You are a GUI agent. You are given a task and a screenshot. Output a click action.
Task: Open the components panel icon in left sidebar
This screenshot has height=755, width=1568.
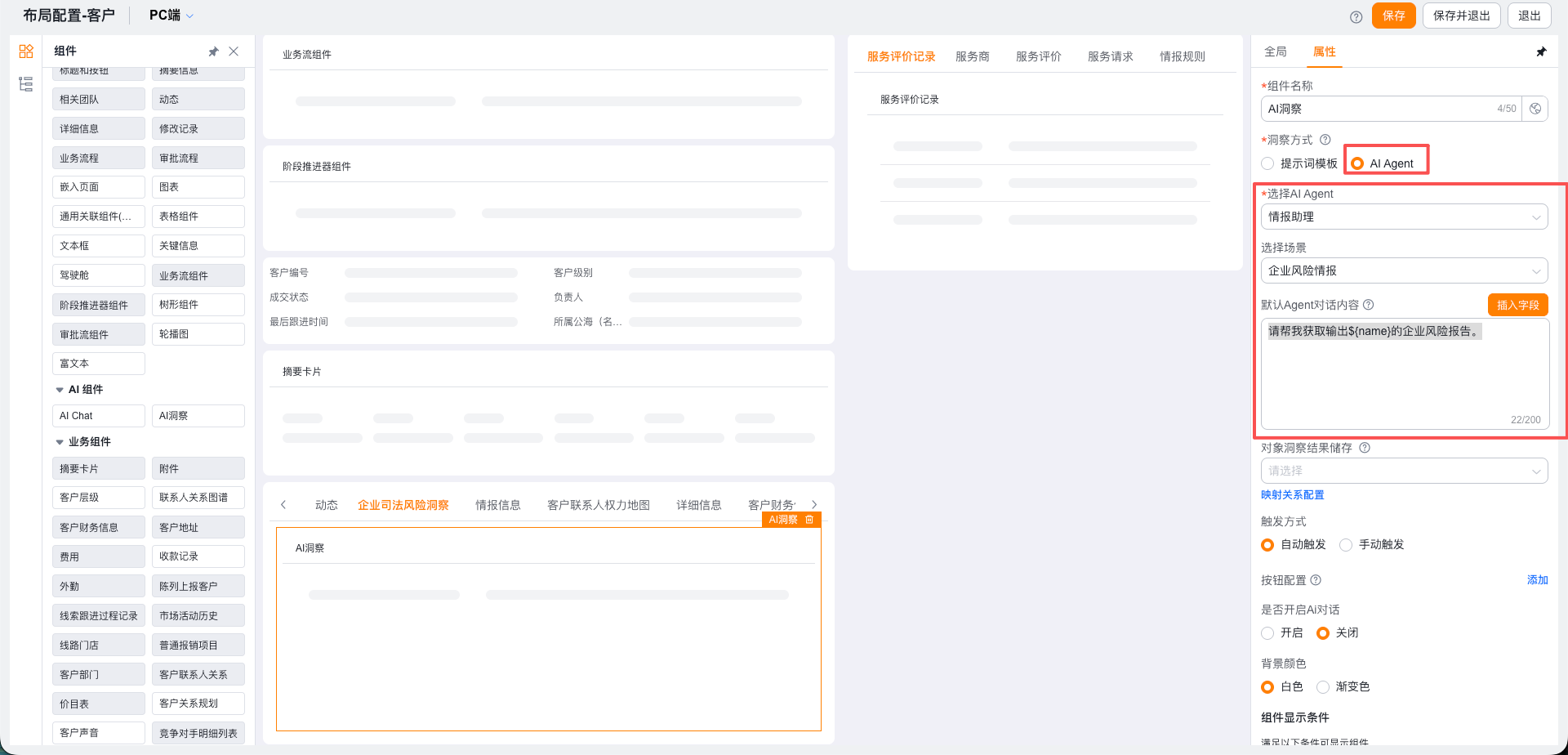[x=26, y=51]
